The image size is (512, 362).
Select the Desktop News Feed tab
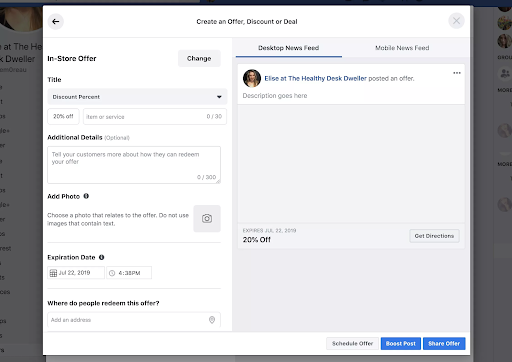click(x=289, y=48)
